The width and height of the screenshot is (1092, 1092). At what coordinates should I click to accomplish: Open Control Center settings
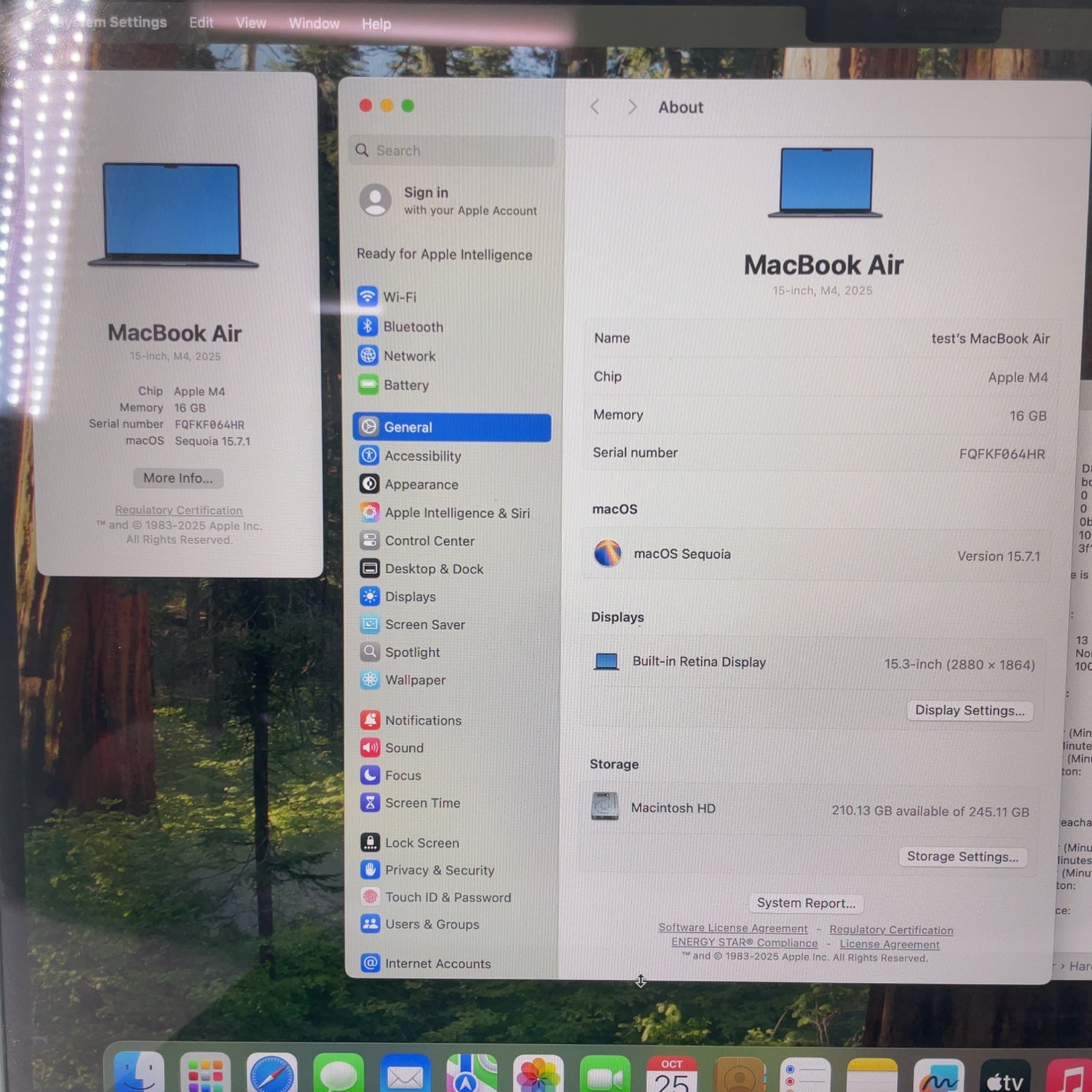tap(429, 541)
